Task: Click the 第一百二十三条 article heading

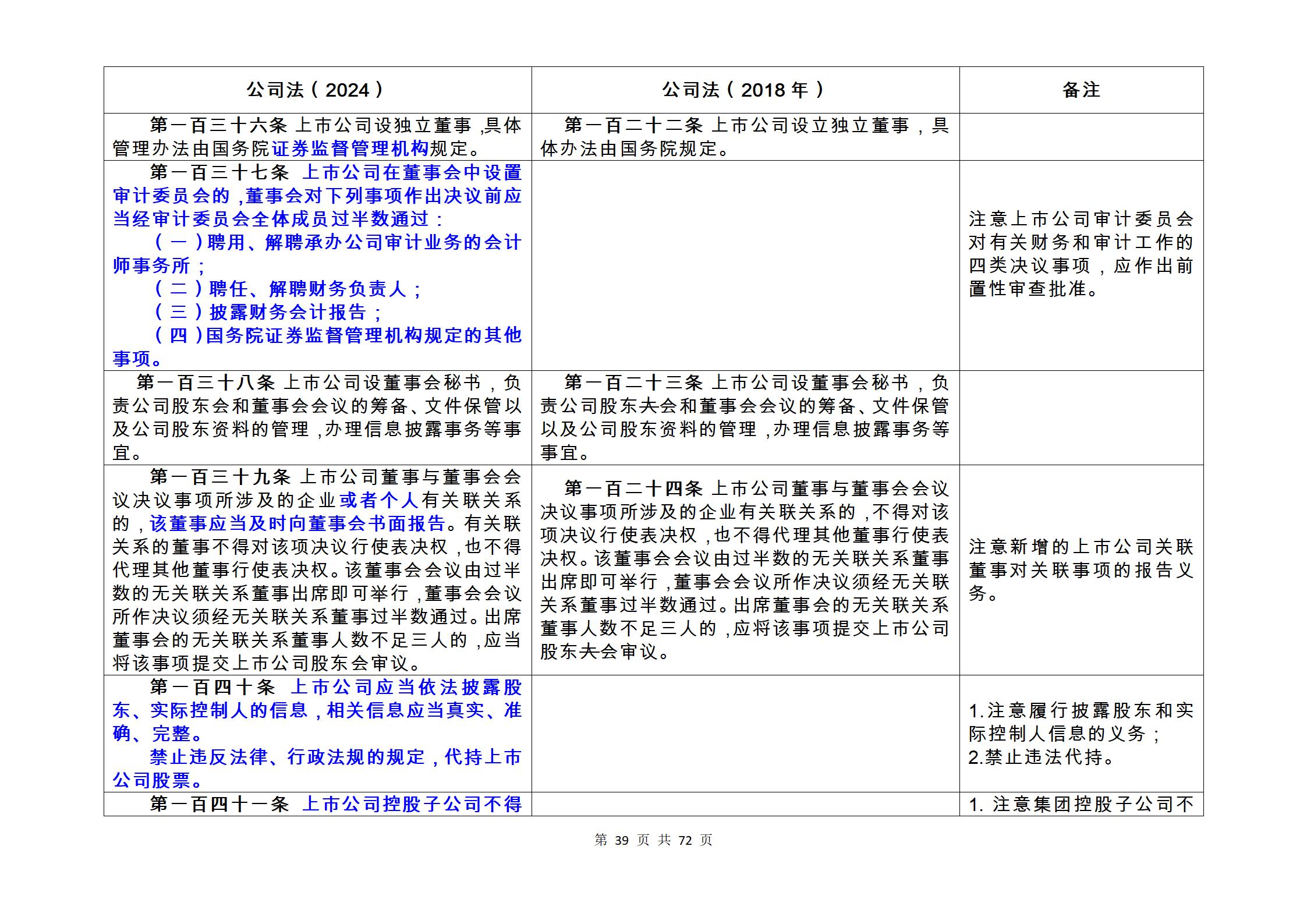Action: pos(633,383)
